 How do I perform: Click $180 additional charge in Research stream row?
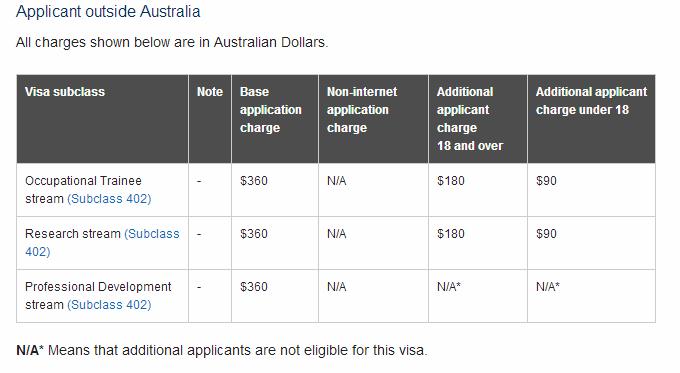point(451,234)
